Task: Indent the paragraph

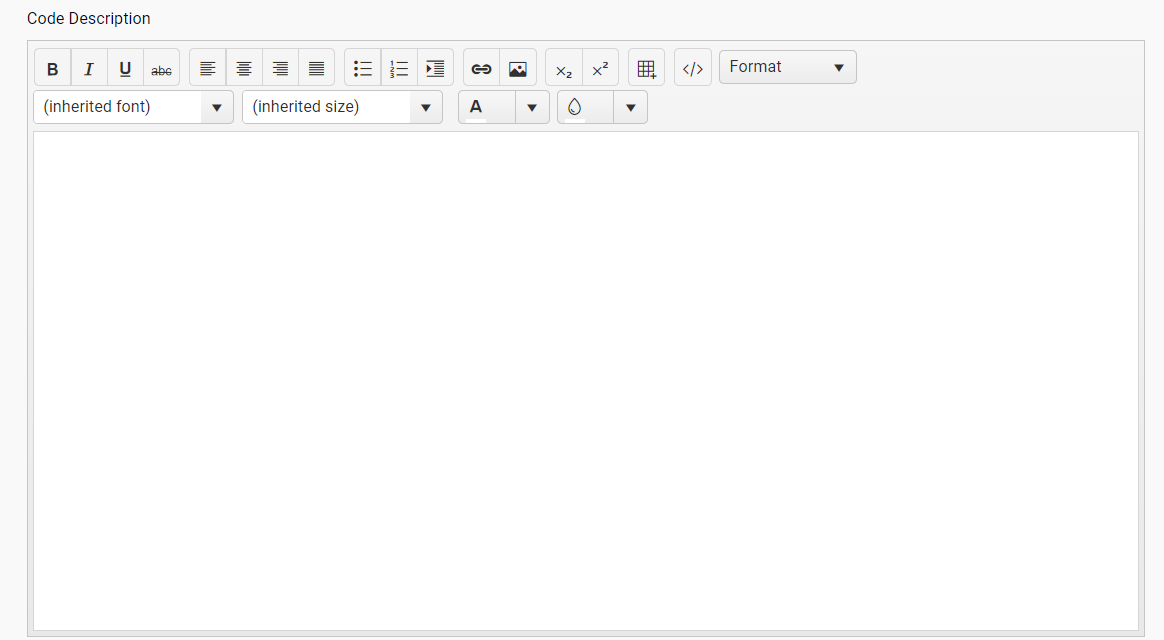Action: (435, 68)
